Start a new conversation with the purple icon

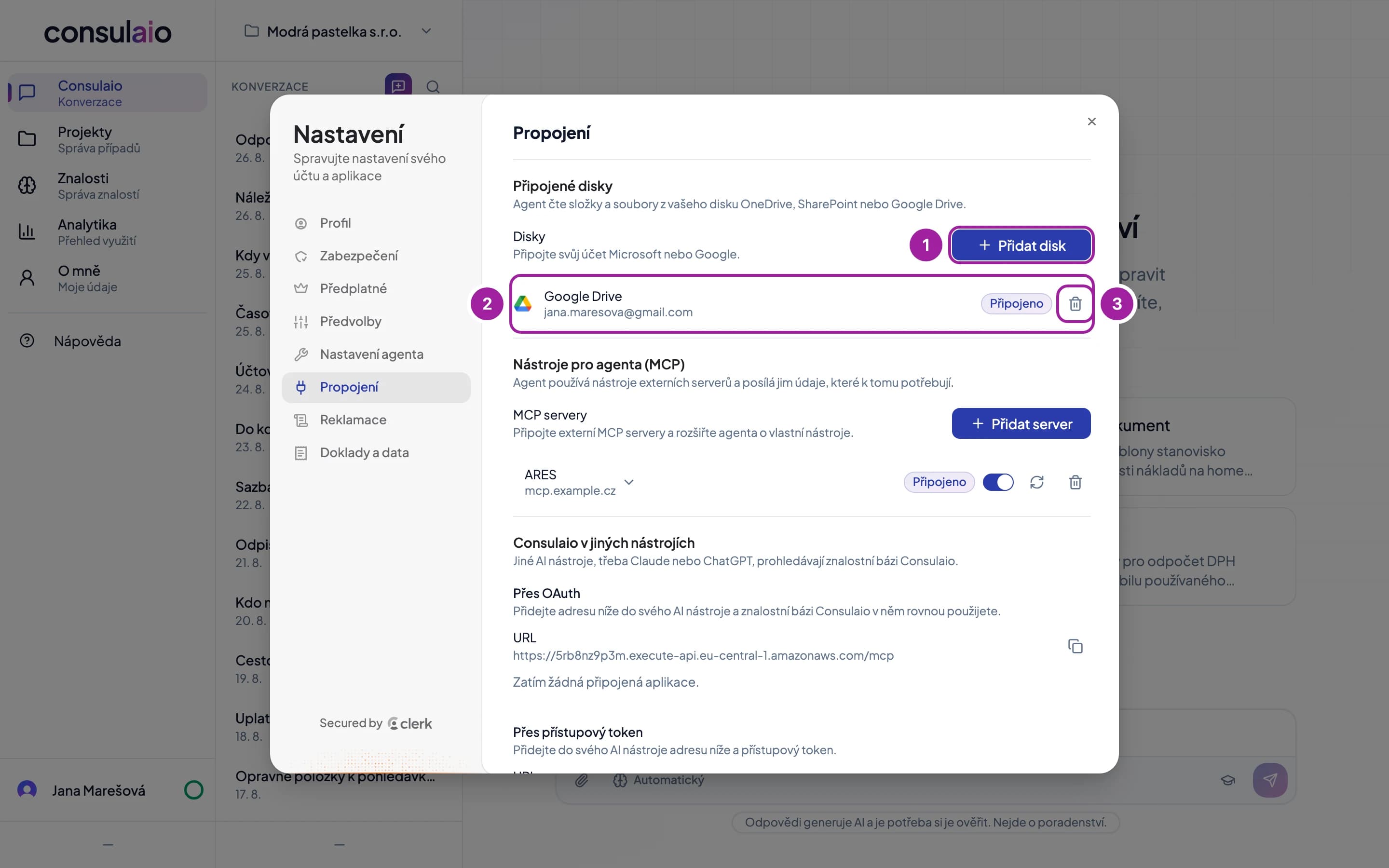pyautogui.click(x=398, y=86)
